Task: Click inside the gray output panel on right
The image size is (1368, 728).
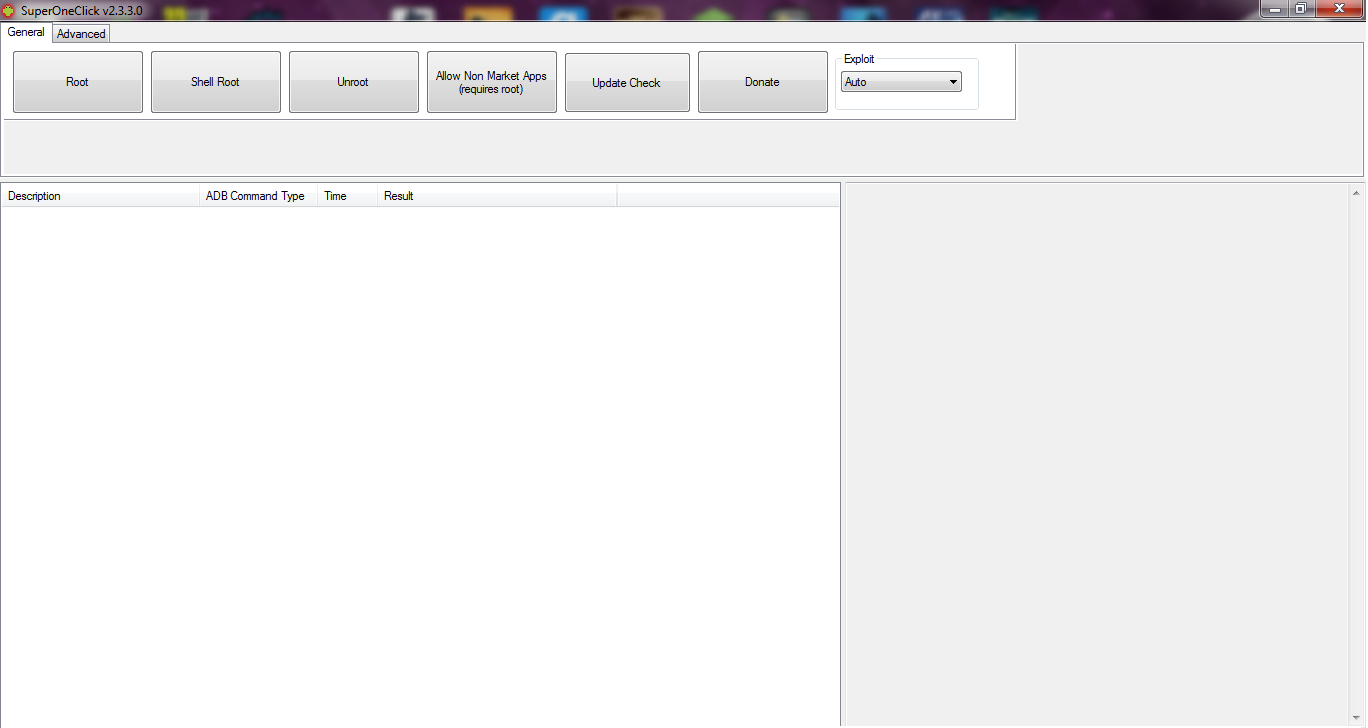Action: (x=1095, y=450)
